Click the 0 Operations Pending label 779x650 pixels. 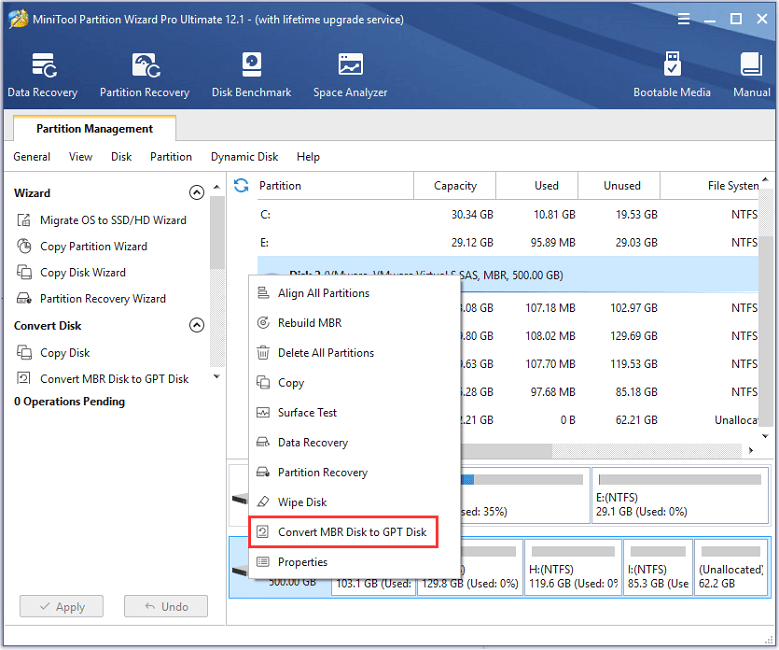pyautogui.click(x=70, y=401)
